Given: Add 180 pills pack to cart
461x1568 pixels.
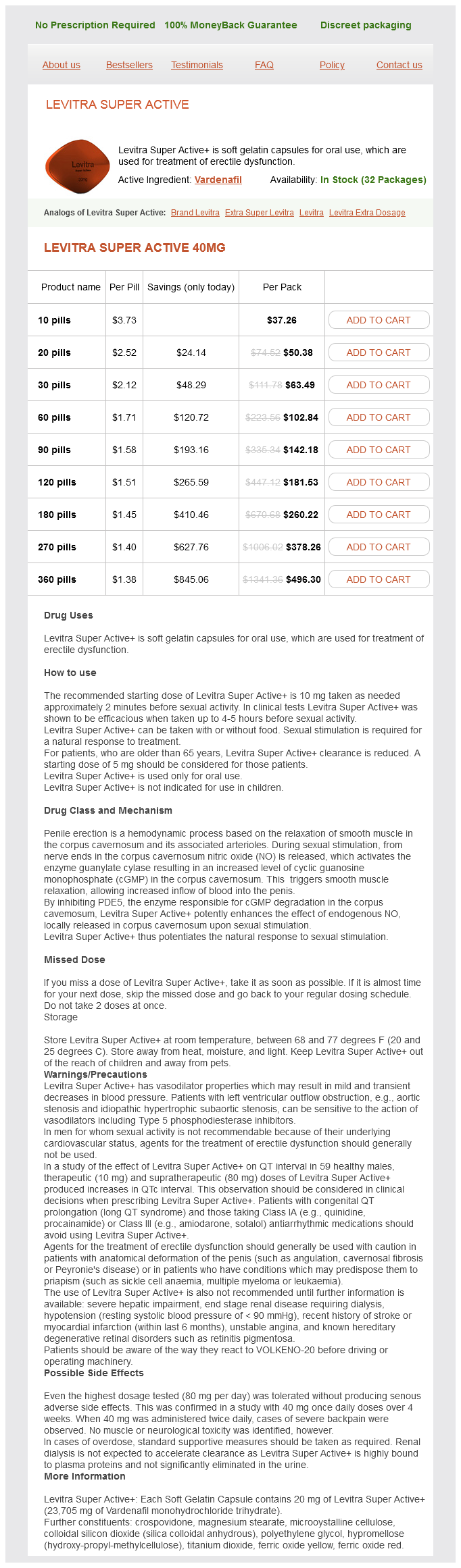Looking at the screenshot, I should [x=379, y=515].
